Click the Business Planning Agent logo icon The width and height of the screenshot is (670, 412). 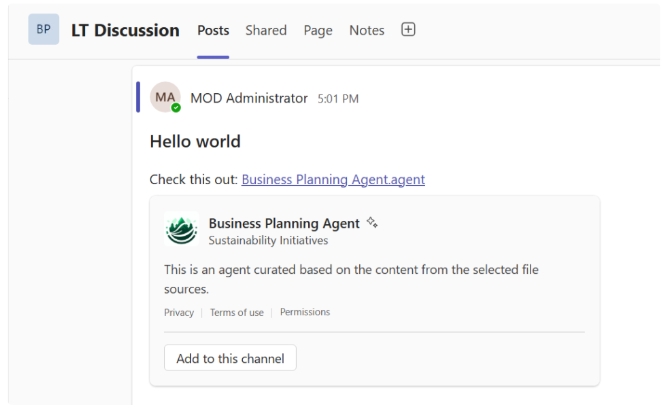pyautogui.click(x=181, y=230)
